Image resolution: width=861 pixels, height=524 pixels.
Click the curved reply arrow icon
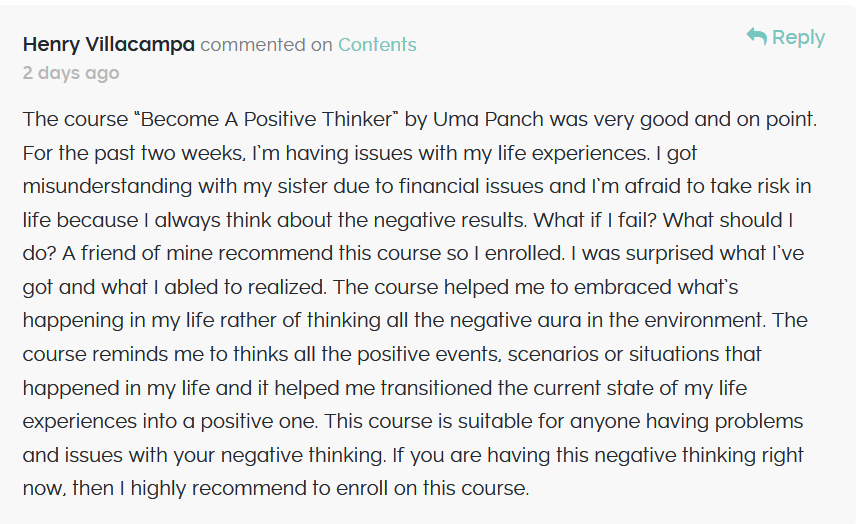coord(756,36)
